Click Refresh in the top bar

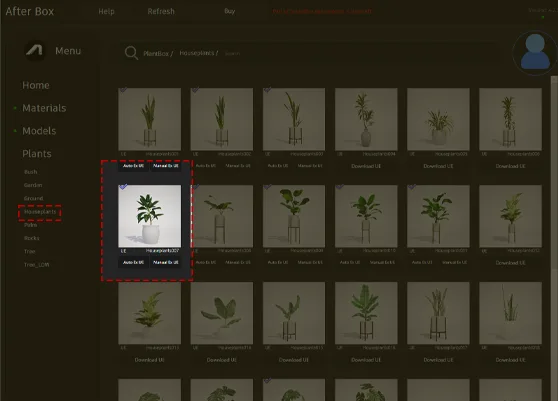pyautogui.click(x=161, y=11)
